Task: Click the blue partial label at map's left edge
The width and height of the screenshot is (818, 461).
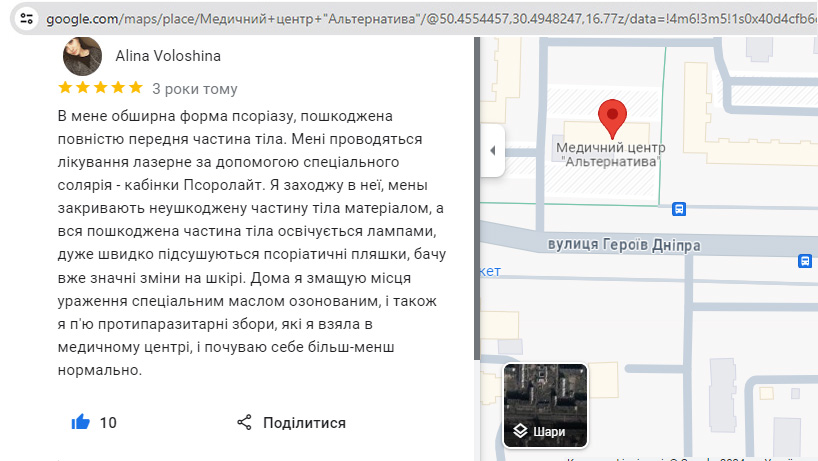Action: [x=490, y=271]
